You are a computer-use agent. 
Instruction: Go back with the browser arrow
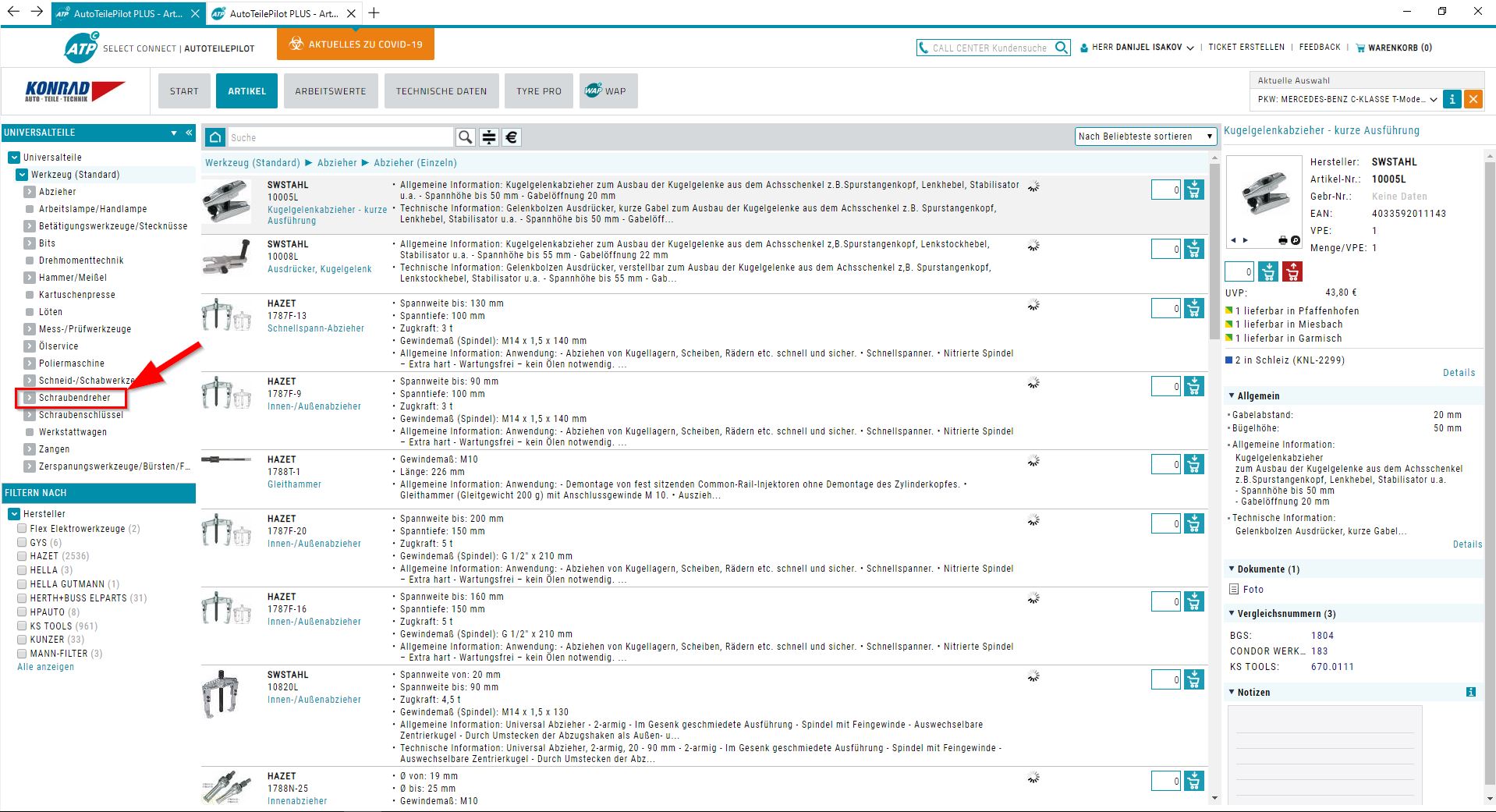(x=13, y=12)
